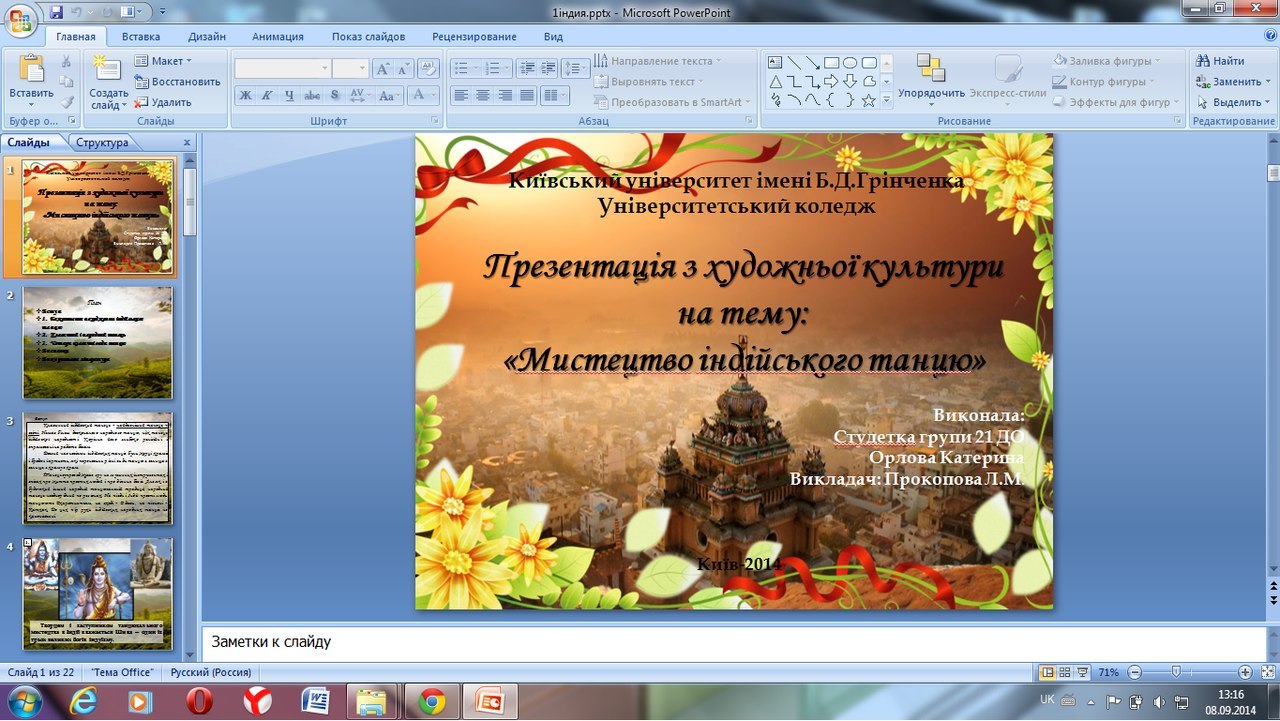
Task: Select the Format Painter brush icon
Action: click(66, 102)
